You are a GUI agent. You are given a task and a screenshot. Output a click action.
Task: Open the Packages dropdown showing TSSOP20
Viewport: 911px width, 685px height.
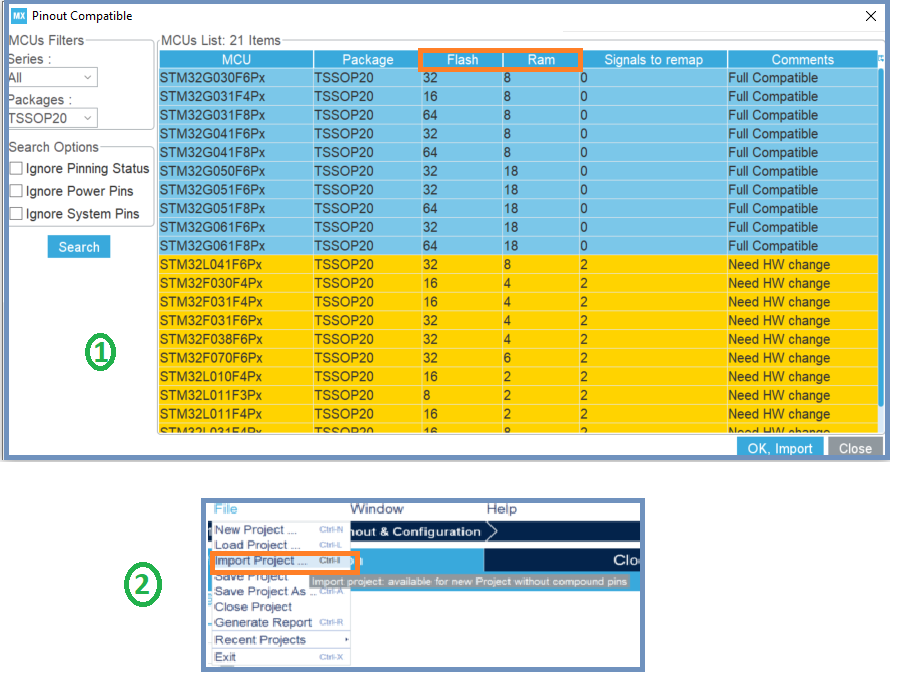tap(53, 118)
